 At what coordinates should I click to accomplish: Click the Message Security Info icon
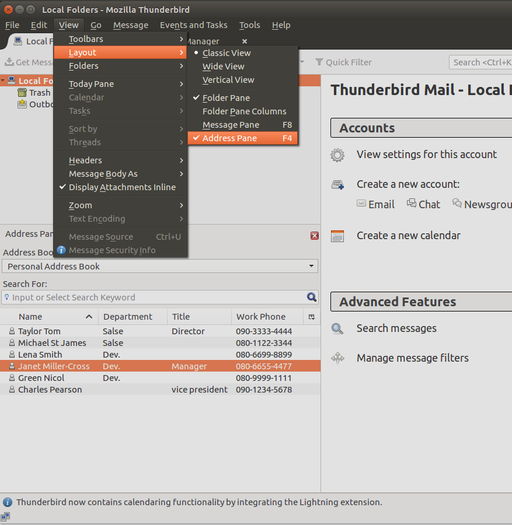[61, 250]
